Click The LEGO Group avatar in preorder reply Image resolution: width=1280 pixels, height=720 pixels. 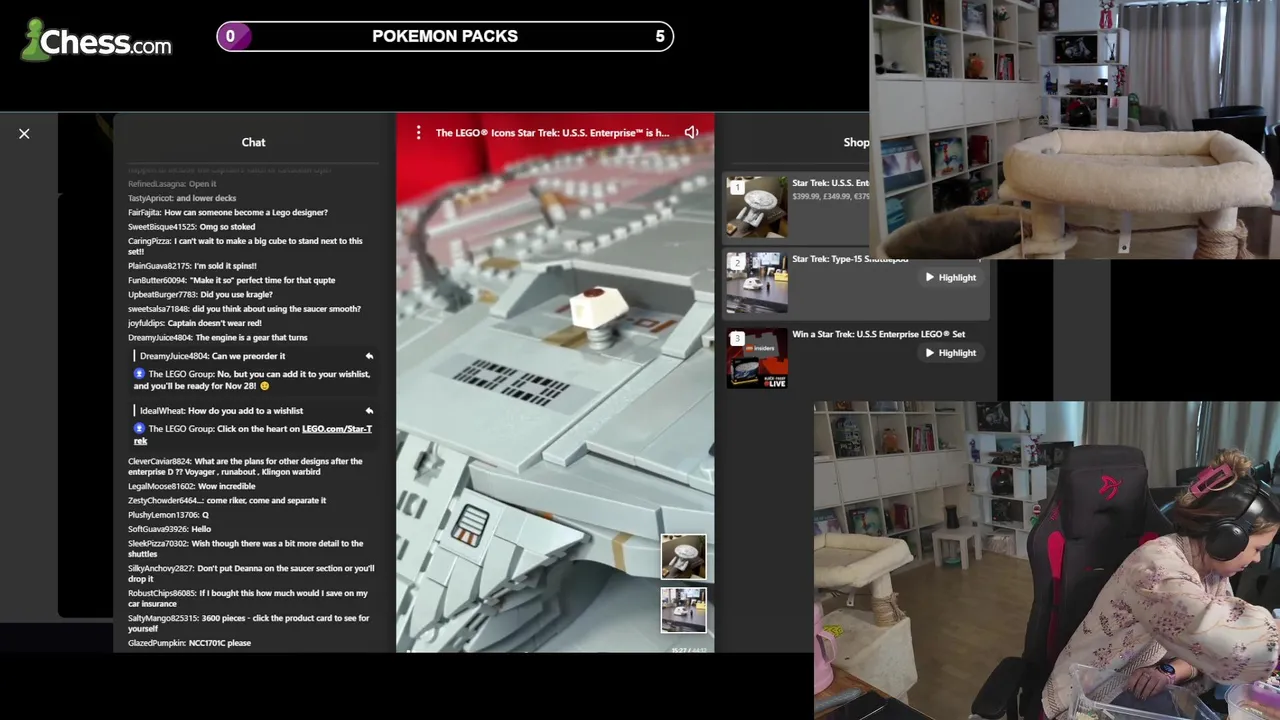click(140, 374)
